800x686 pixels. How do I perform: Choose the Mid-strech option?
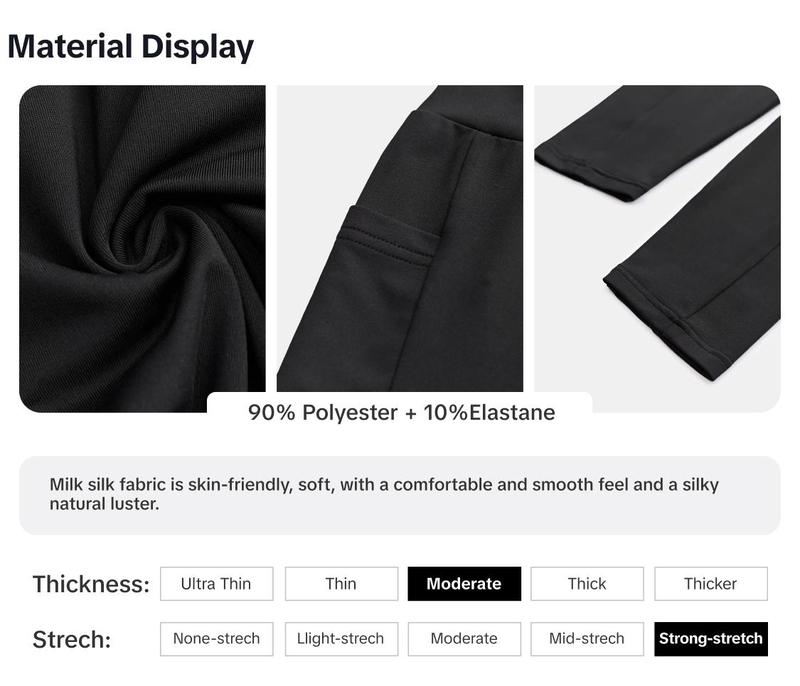coord(587,639)
